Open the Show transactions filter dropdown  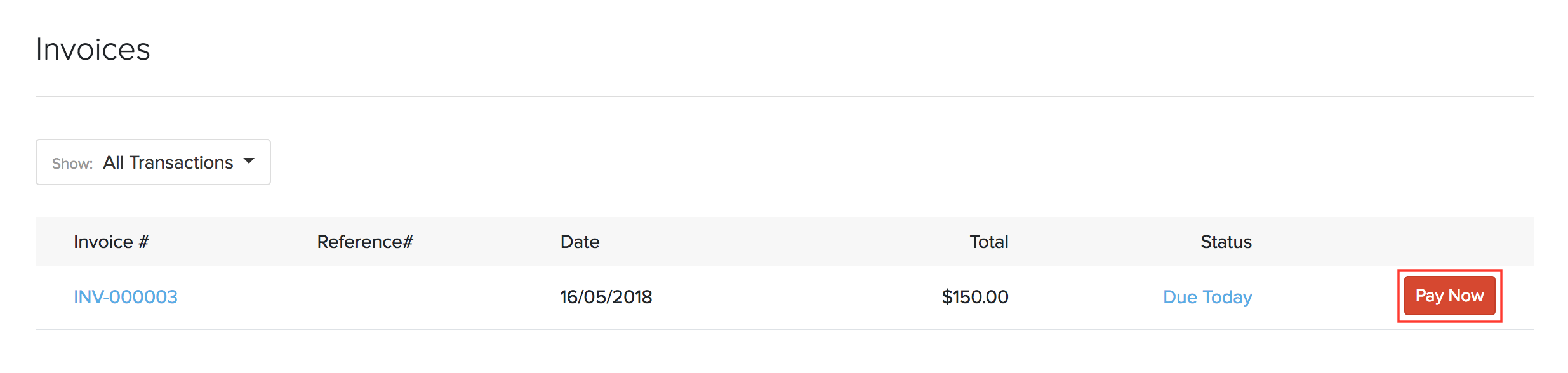153,162
